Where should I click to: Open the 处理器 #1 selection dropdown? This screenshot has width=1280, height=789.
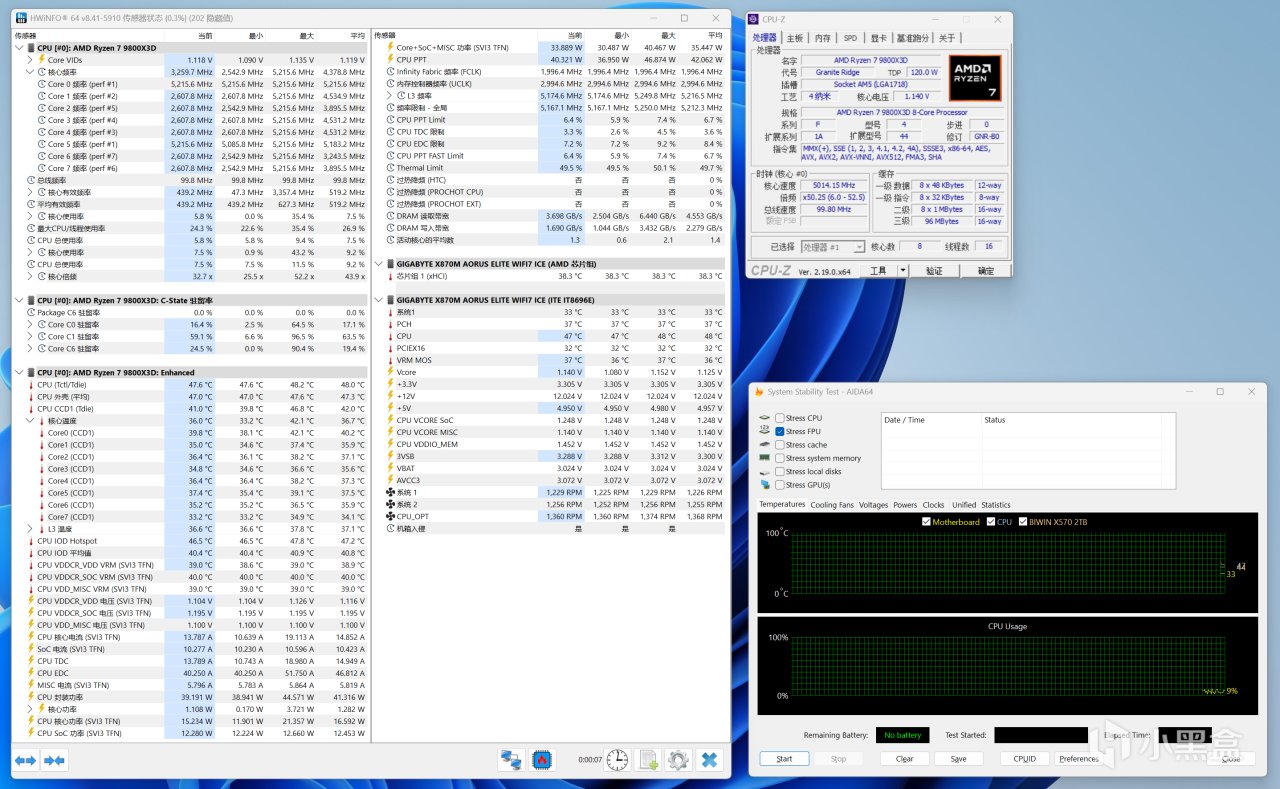pos(832,247)
